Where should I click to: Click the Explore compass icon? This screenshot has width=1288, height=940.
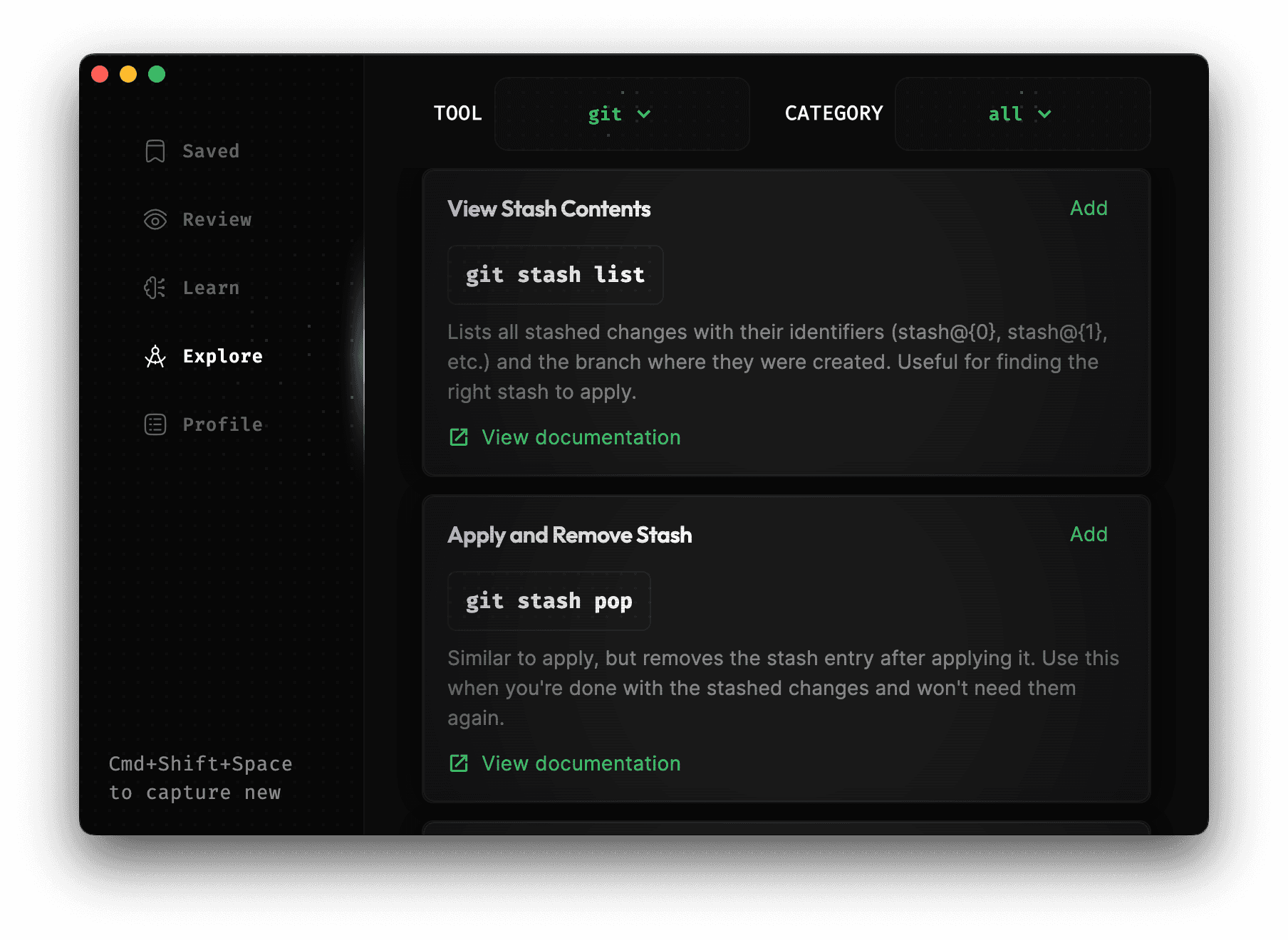point(155,356)
